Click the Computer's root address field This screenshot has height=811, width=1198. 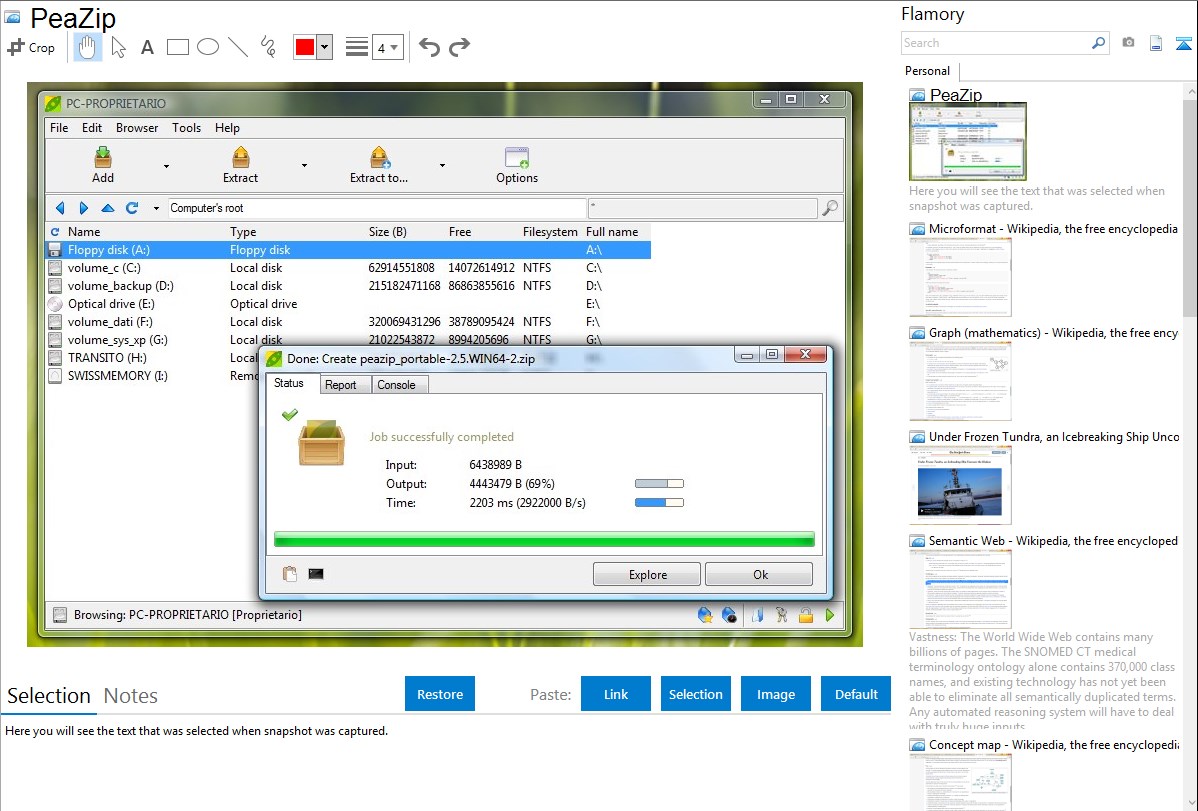(x=377, y=208)
